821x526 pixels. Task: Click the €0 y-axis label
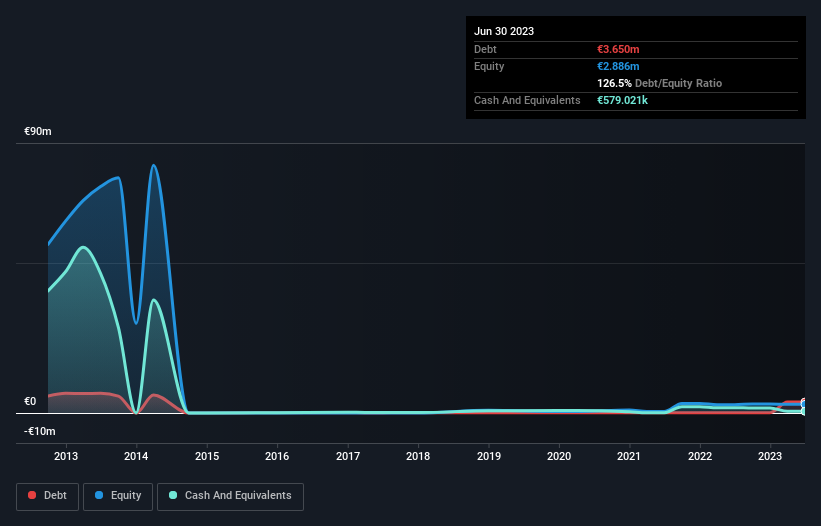tap(30, 401)
